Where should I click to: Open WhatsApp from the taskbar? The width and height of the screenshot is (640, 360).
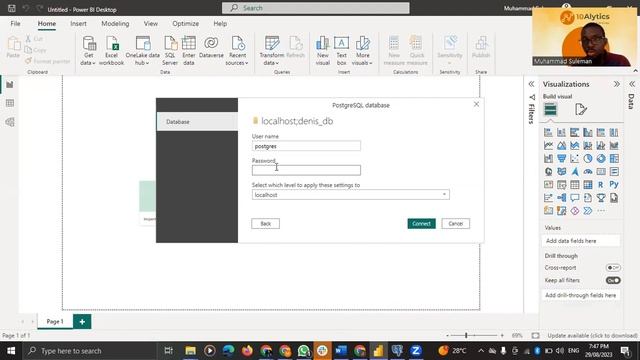(303, 351)
